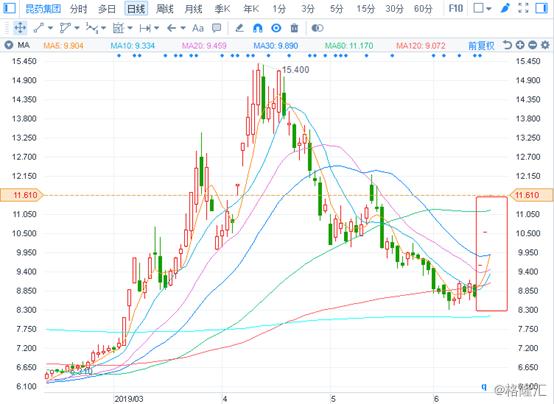Viewport: 554px width, 404px height.
Task: Toggle the right sidebar panel icon
Action: (541, 8)
